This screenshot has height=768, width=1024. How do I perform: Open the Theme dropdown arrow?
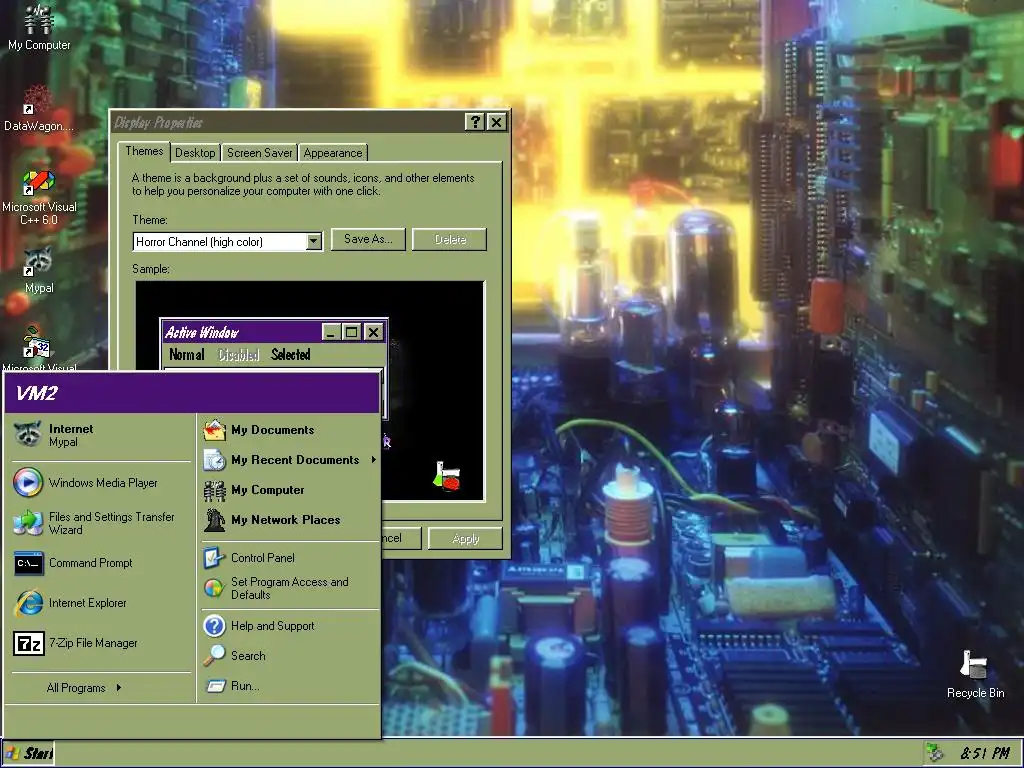coord(313,242)
